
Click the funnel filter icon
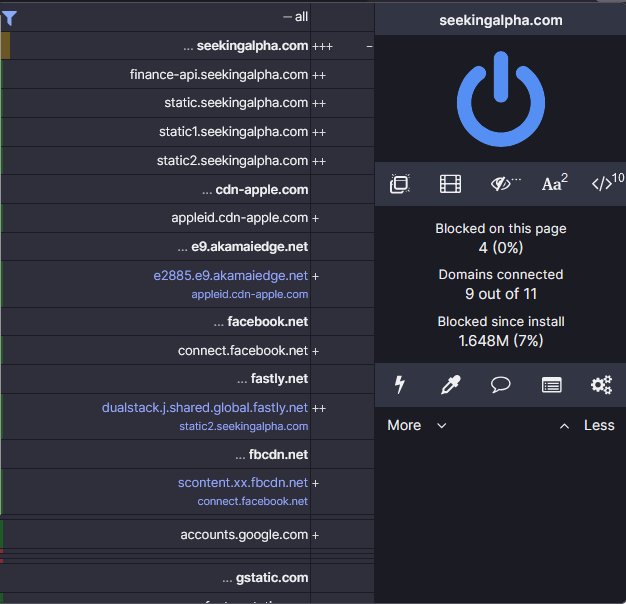(x=9, y=18)
